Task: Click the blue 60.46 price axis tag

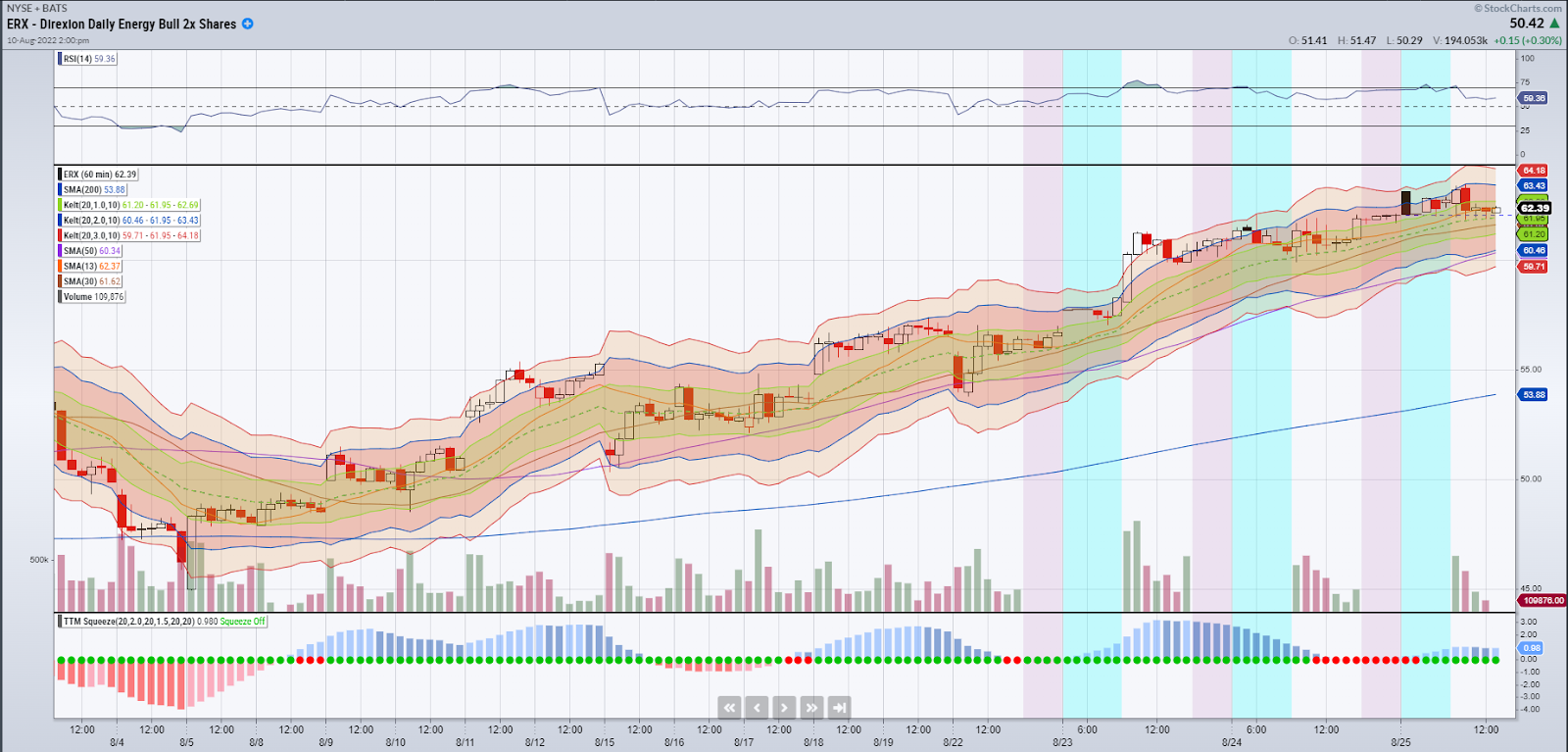Action: (1534, 251)
